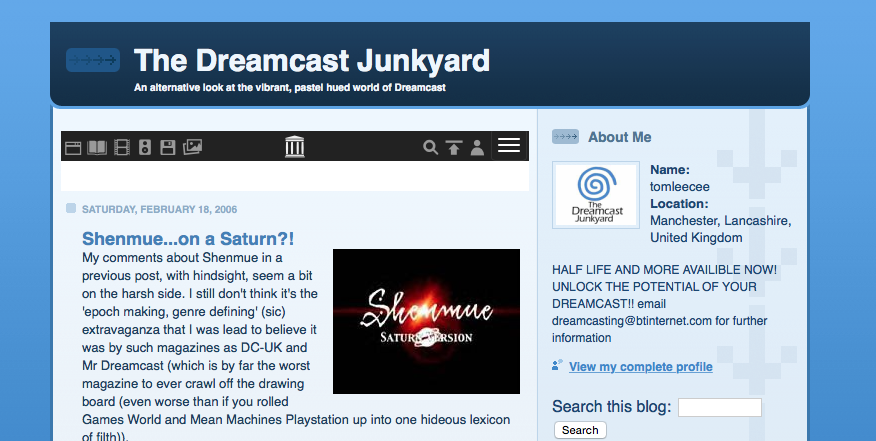
Task: Open the Software floppy disk icon
Action: 168,148
